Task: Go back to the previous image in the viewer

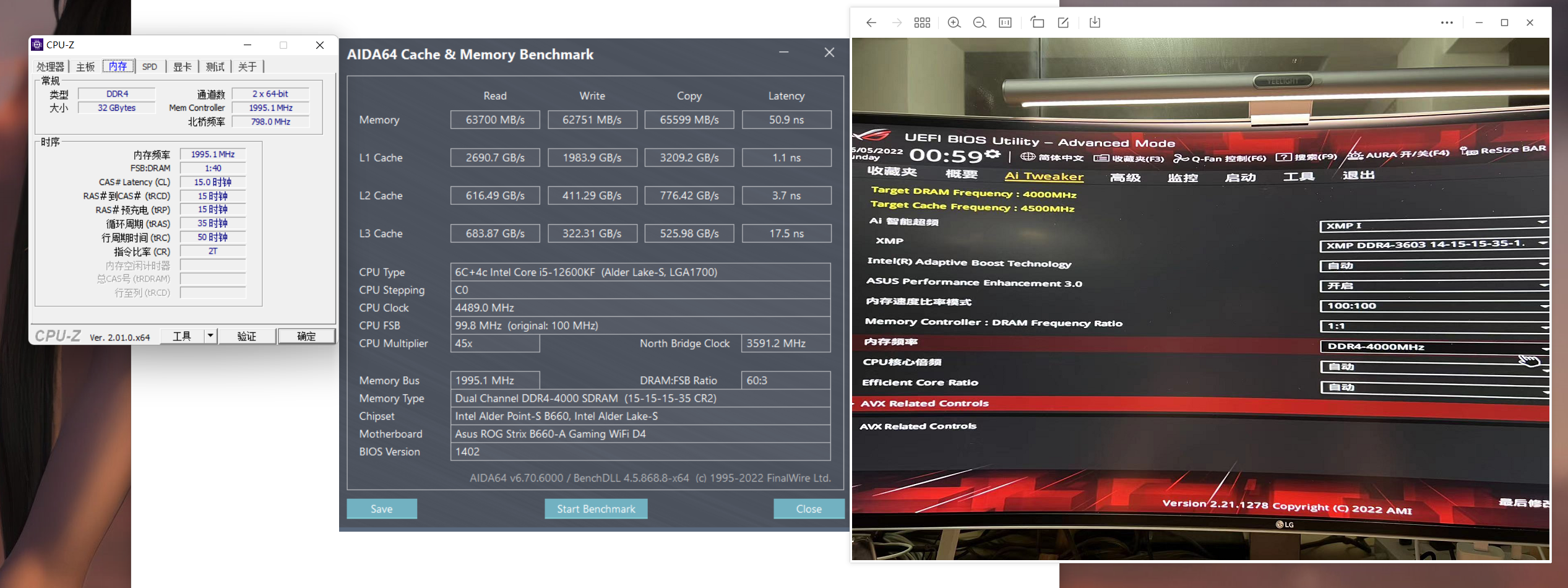Action: pos(871,23)
